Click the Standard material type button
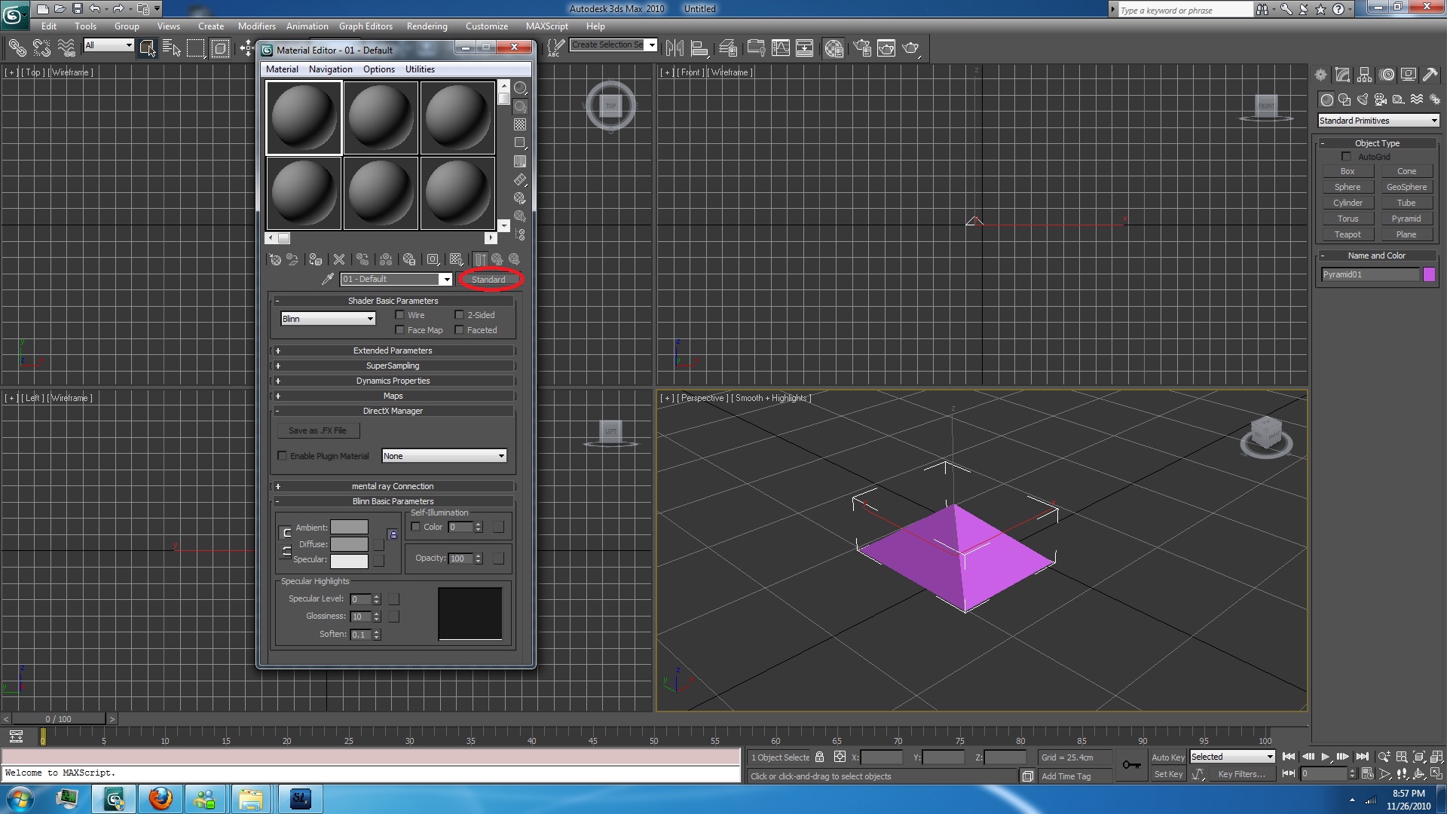This screenshot has height=814, width=1456. (x=488, y=280)
